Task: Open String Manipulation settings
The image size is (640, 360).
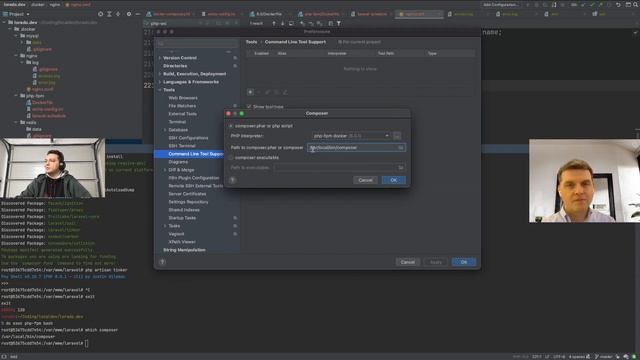Action: [184, 250]
